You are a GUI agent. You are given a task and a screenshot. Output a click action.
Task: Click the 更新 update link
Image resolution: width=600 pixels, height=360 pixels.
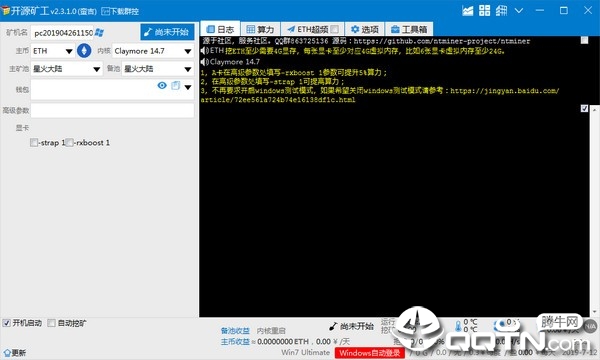(x=15, y=353)
